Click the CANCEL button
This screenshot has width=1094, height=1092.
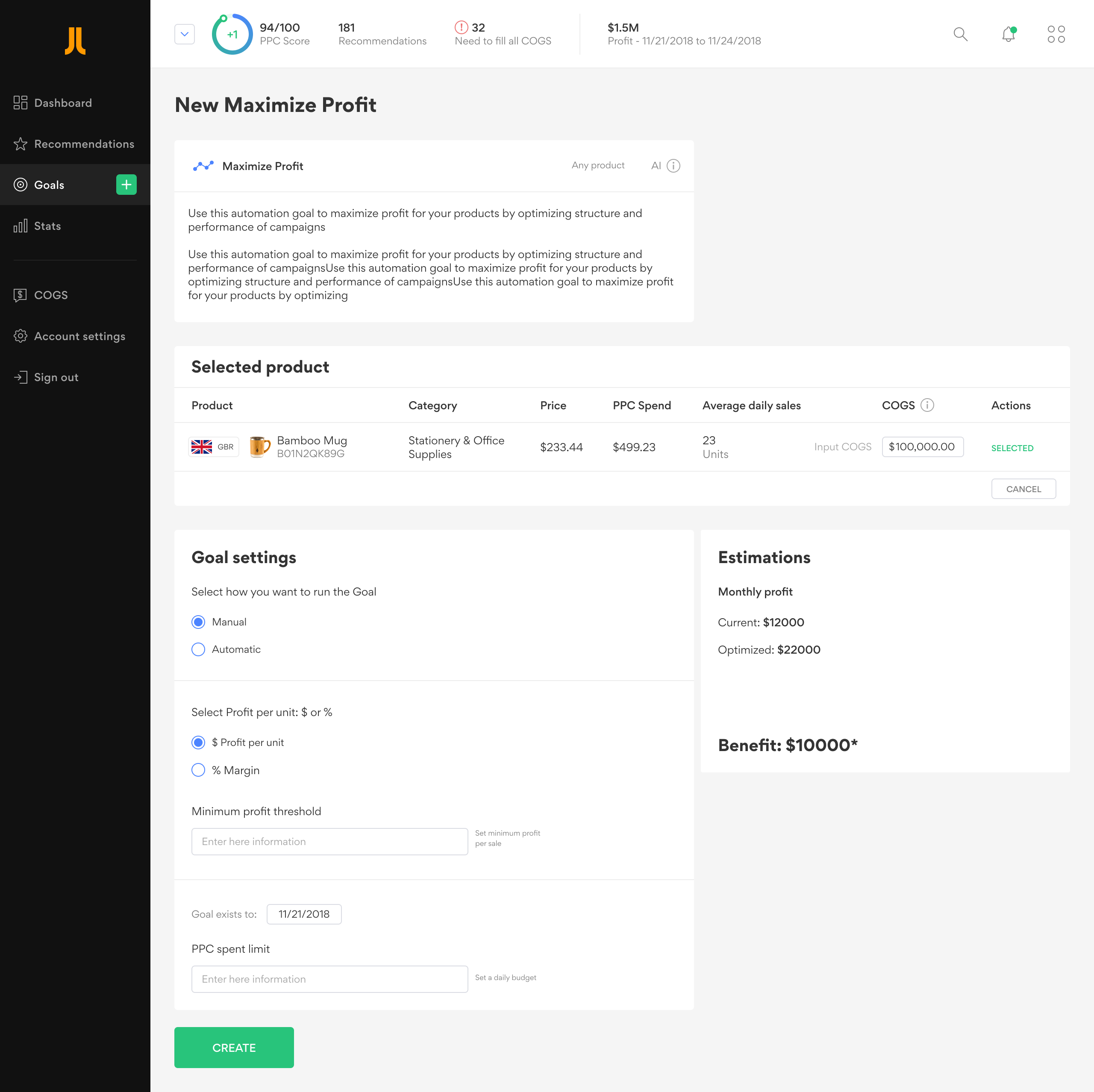click(x=1023, y=489)
